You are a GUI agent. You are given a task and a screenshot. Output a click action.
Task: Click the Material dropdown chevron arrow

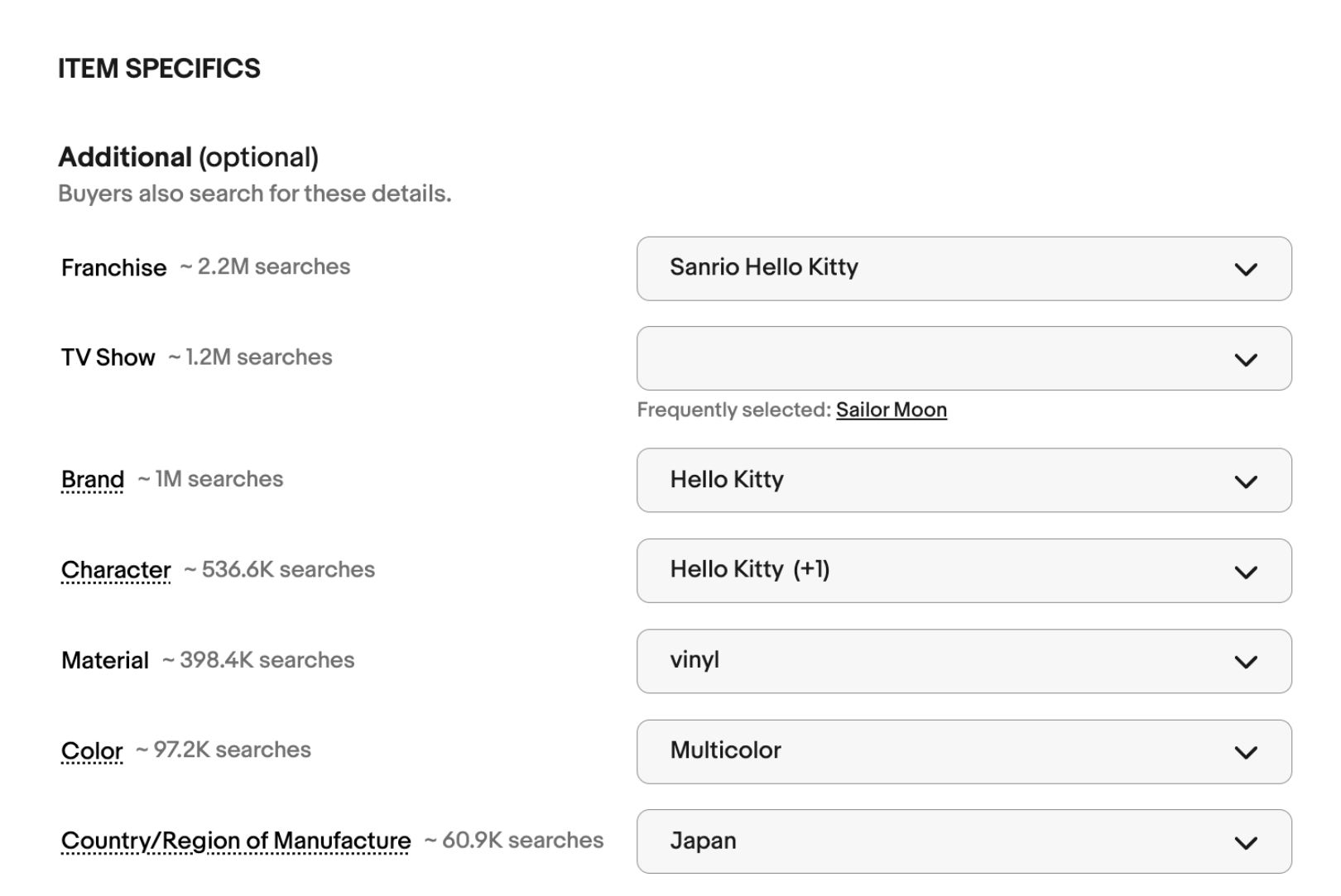(1245, 662)
